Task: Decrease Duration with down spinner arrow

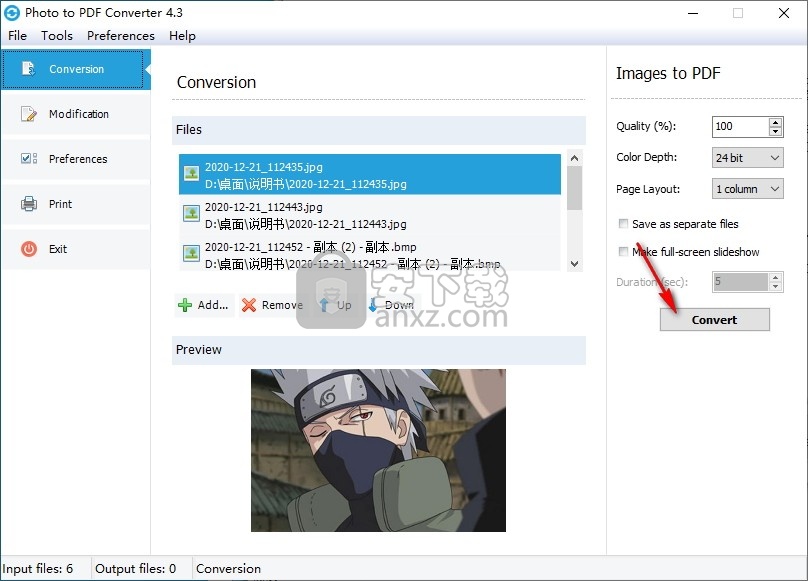Action: [x=776, y=287]
